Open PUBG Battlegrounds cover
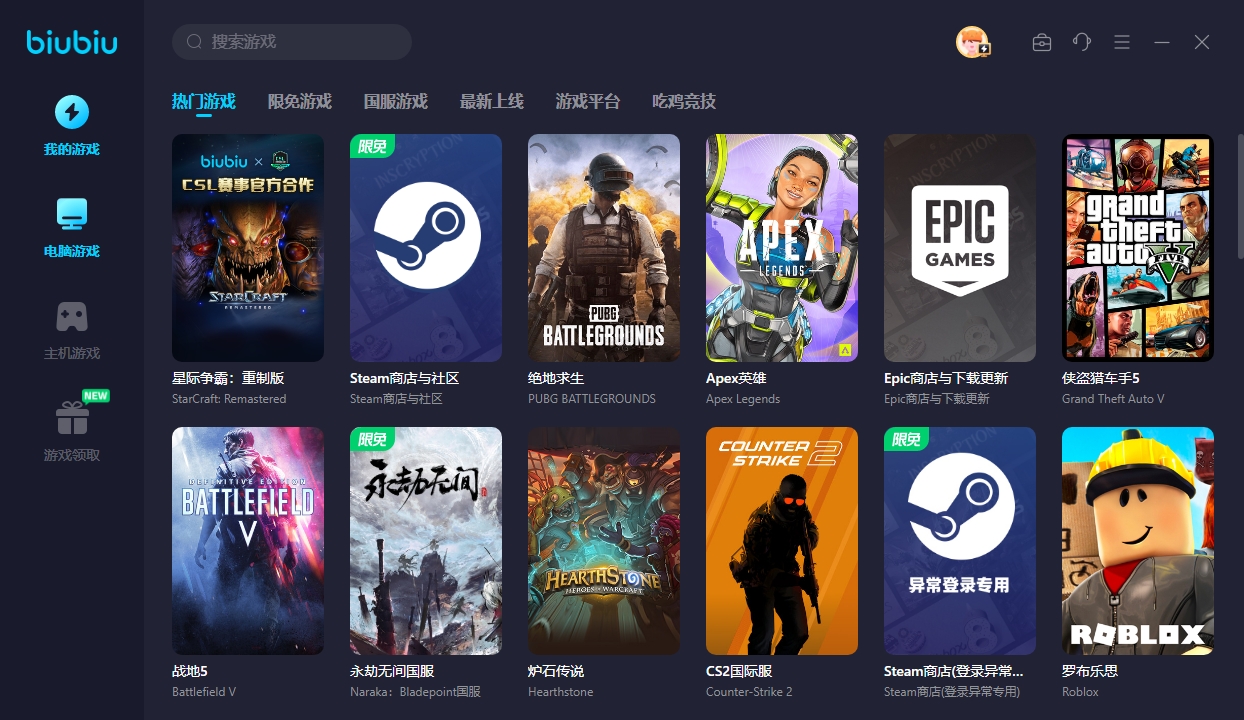The width and height of the screenshot is (1244, 720). 604,248
